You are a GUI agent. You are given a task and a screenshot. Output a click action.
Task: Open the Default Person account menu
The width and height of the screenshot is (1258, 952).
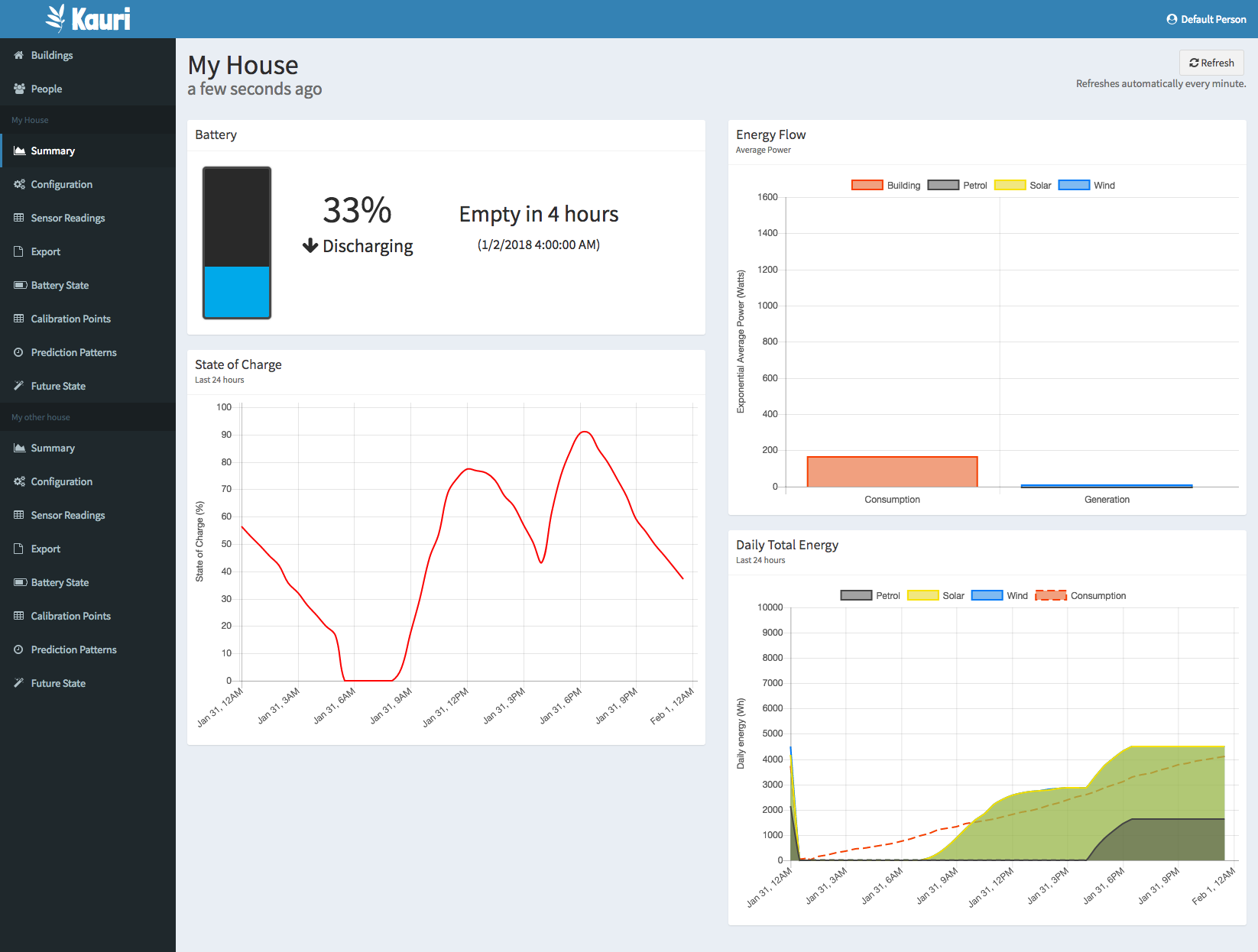click(x=1206, y=19)
